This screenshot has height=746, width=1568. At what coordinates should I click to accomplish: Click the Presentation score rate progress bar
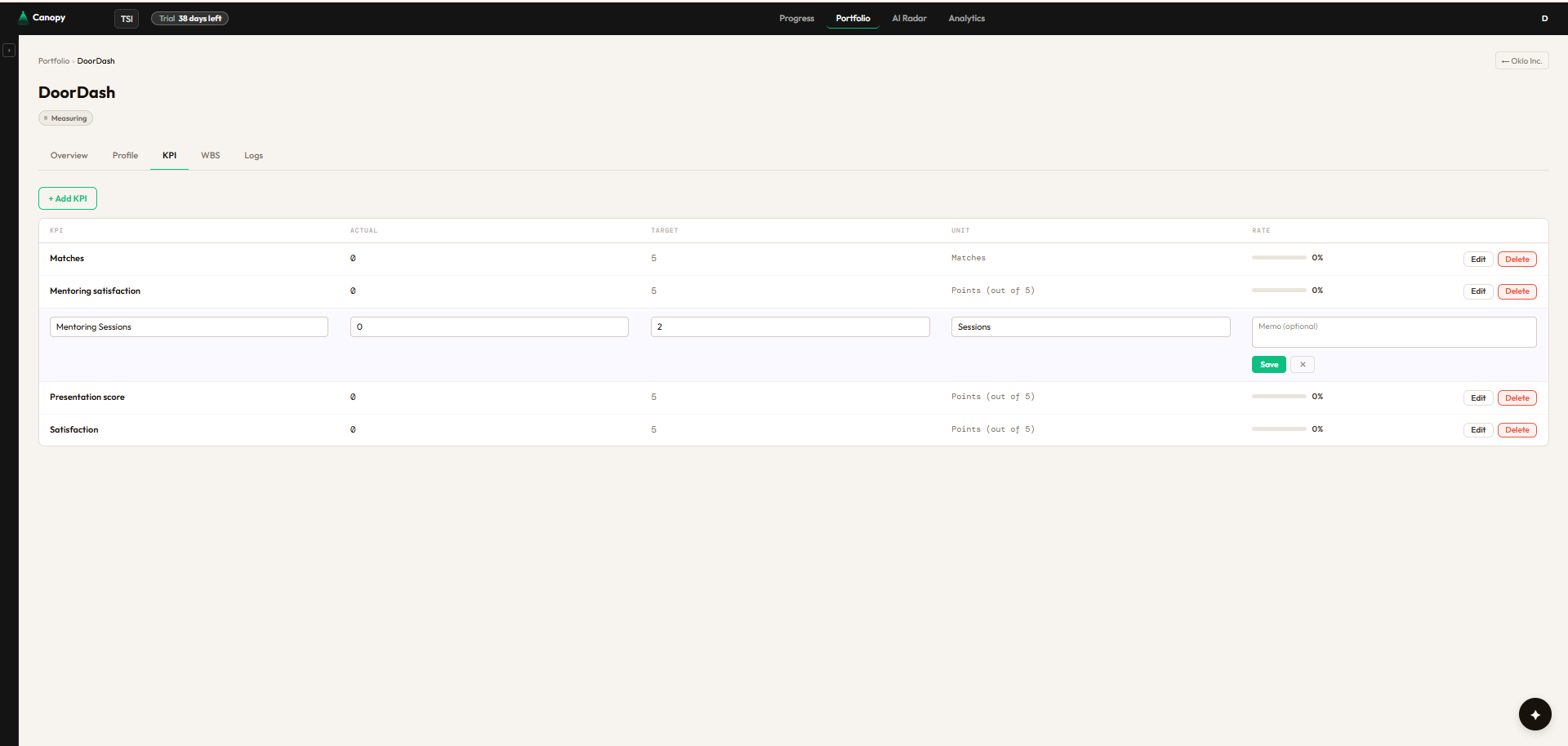tap(1279, 397)
